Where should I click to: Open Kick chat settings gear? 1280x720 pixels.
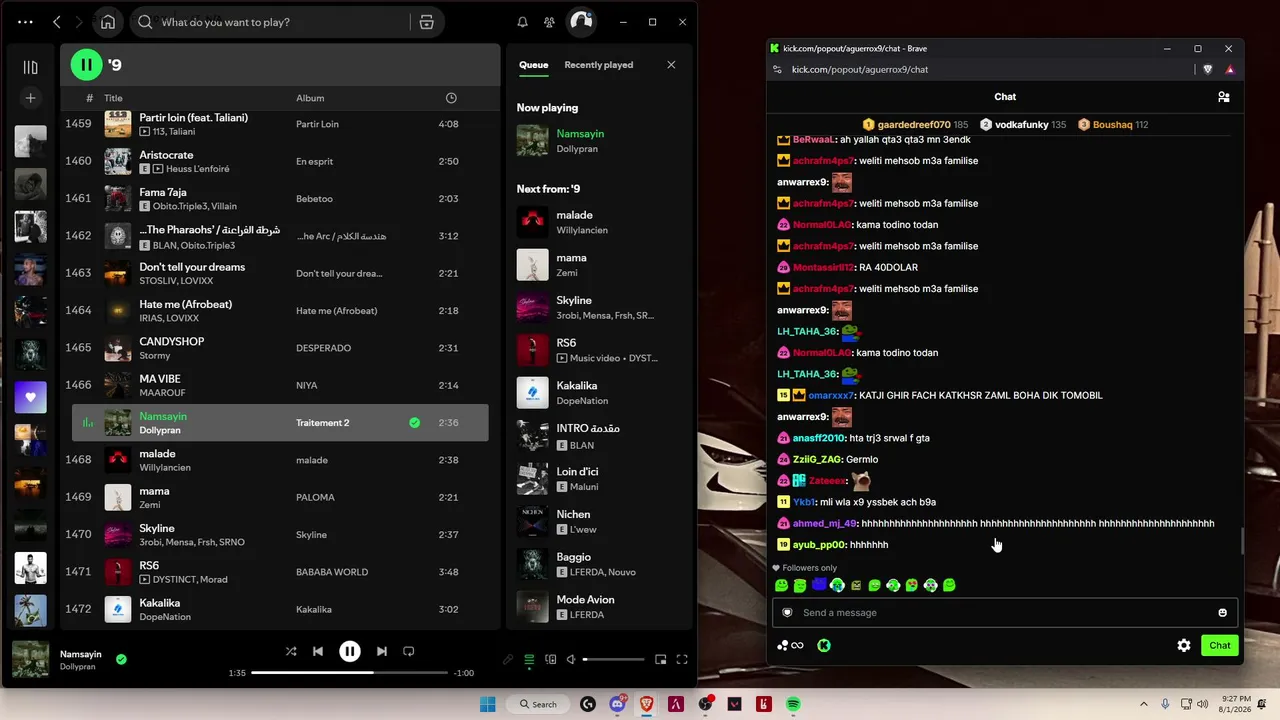point(1184,645)
